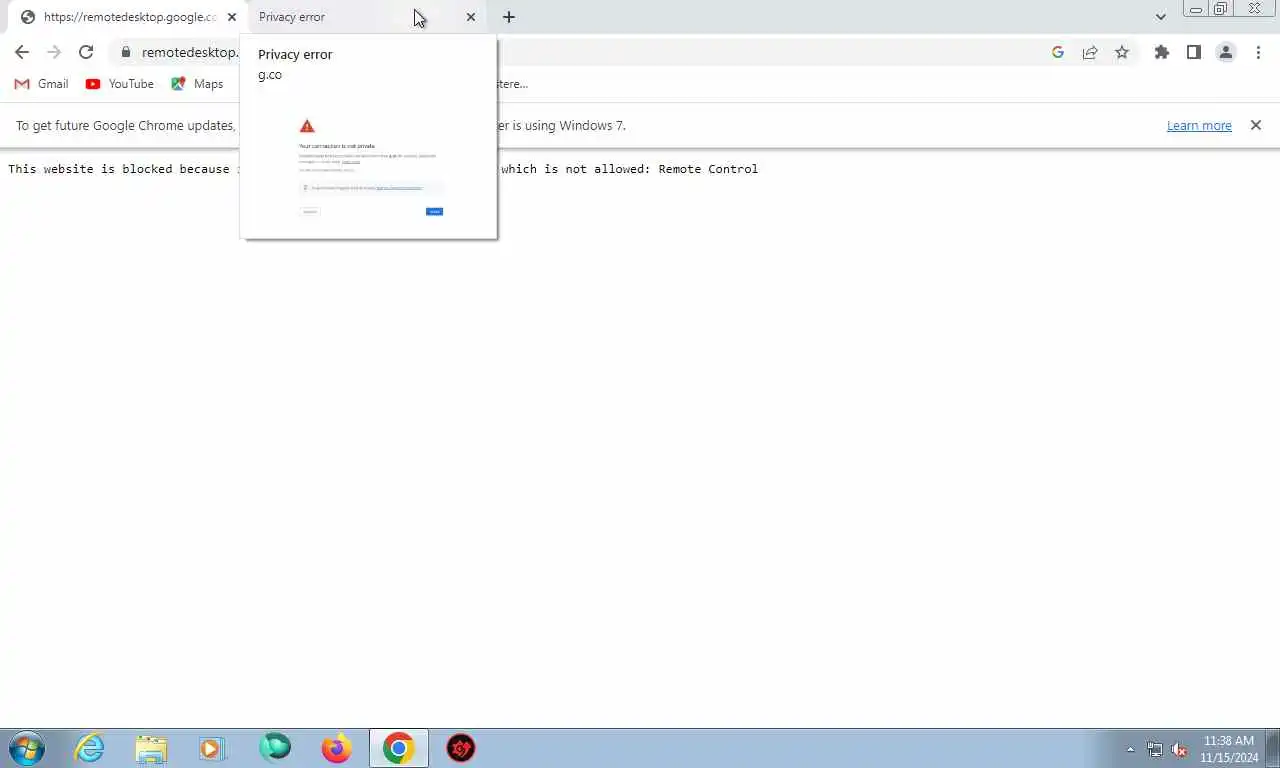Image resolution: width=1280 pixels, height=768 pixels.
Task: Toggle the side panel icon
Action: pyautogui.click(x=1194, y=52)
